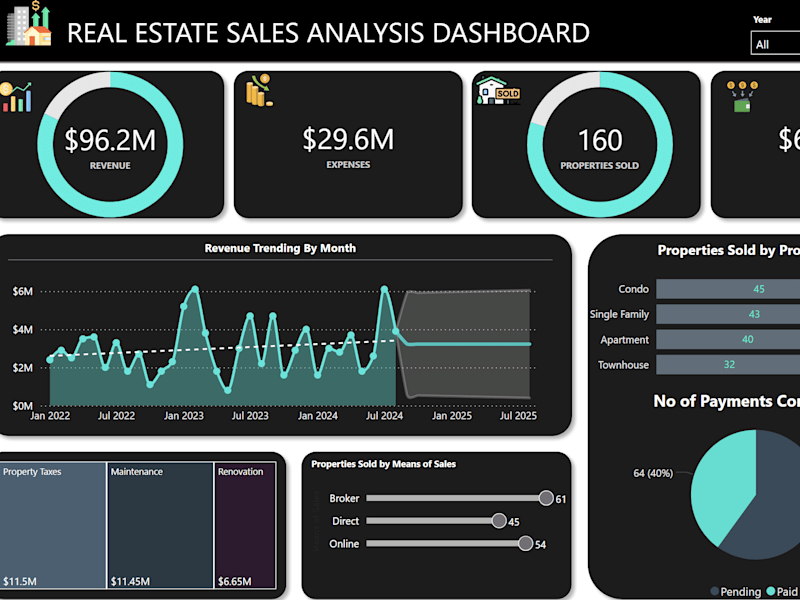Click the Direct slider handle
The width and height of the screenshot is (800, 600).
pos(499,521)
